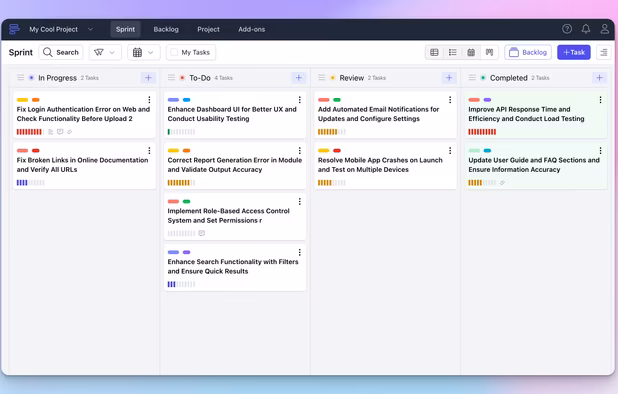The width and height of the screenshot is (618, 394).
Task: Switch to list view icon
Action: [452, 52]
